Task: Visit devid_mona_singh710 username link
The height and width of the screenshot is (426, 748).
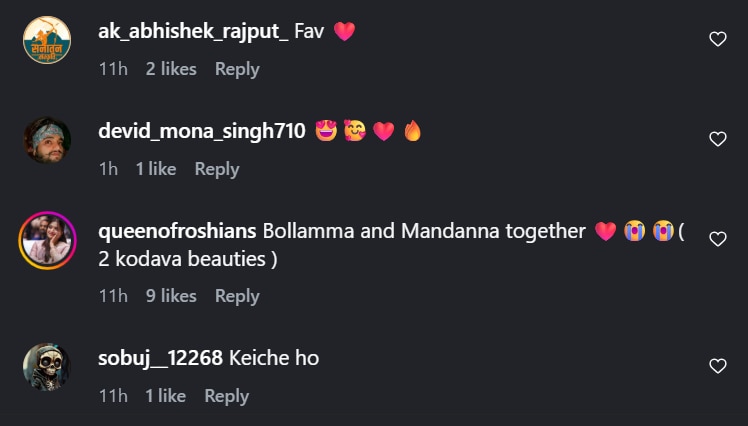Action: (201, 131)
